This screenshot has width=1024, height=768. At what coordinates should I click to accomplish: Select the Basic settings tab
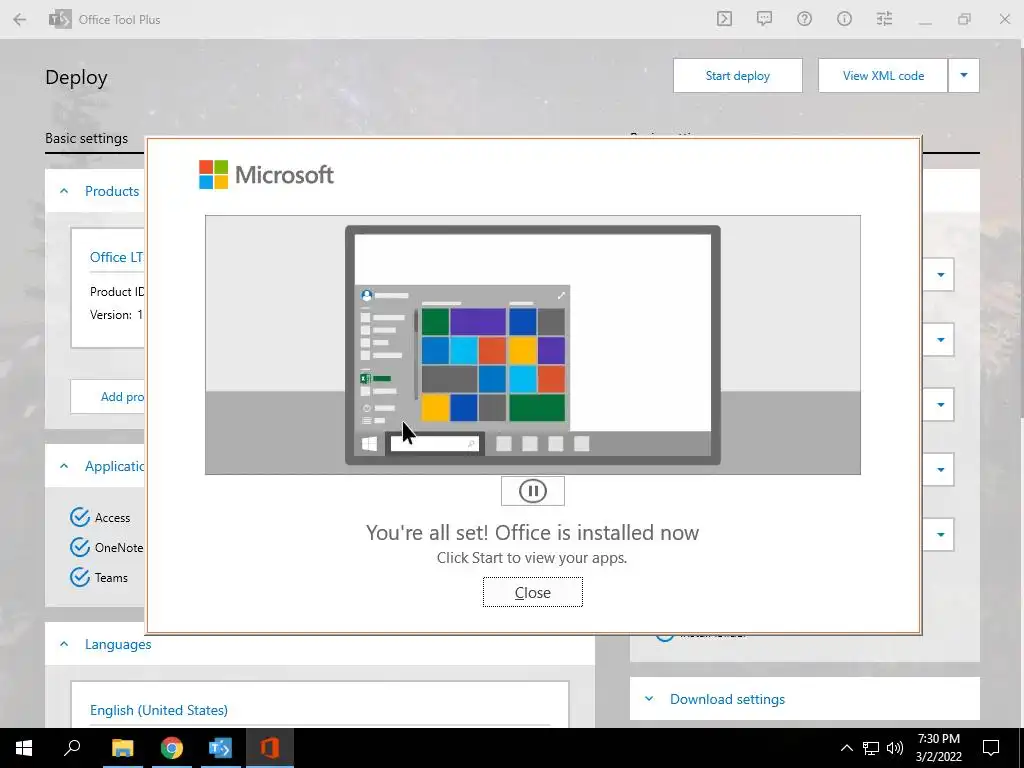(86, 138)
